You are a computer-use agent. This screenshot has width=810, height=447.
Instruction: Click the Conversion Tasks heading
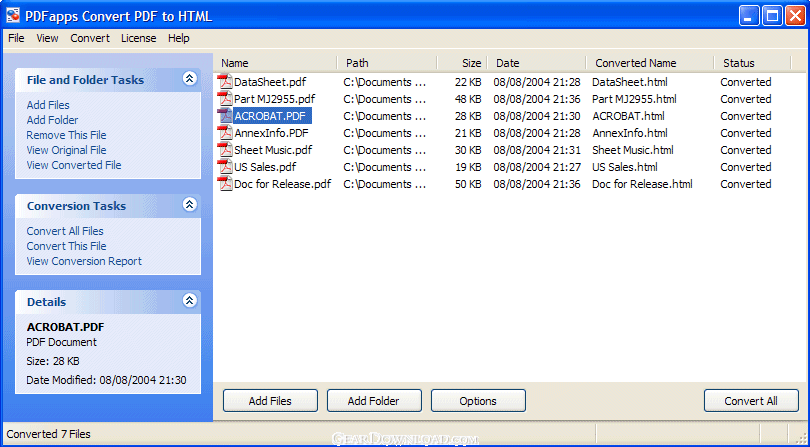[76, 206]
